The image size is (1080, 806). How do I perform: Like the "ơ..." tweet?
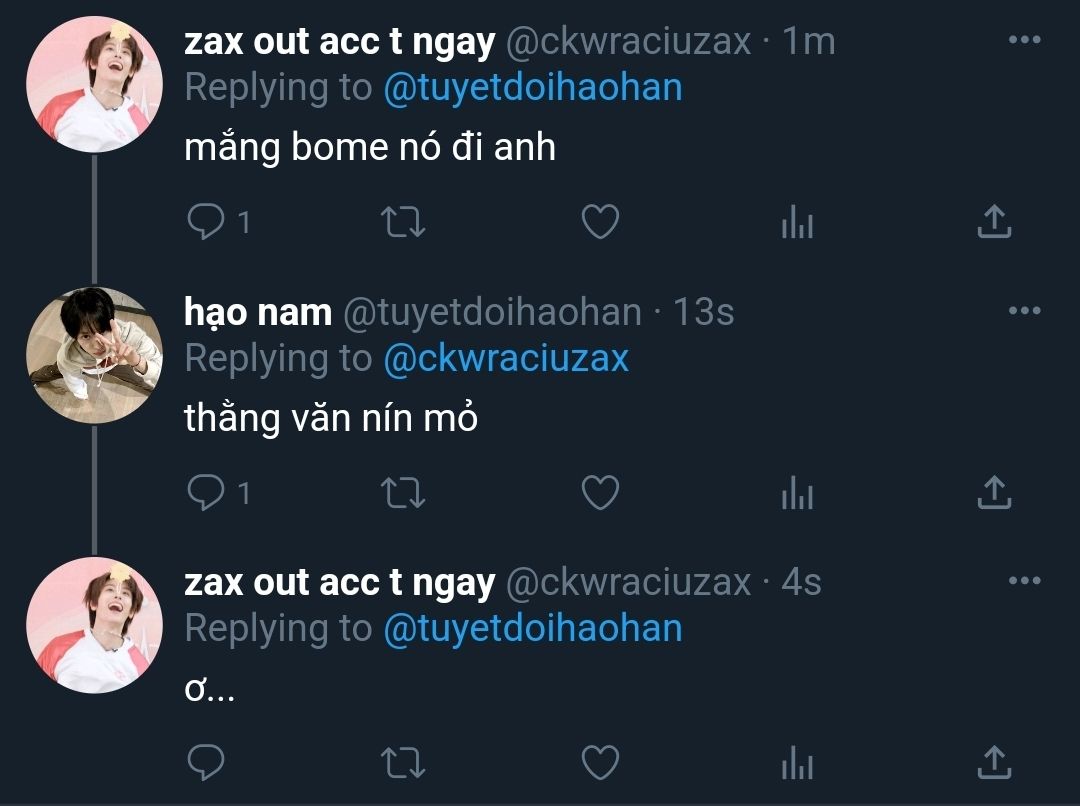coord(601,763)
